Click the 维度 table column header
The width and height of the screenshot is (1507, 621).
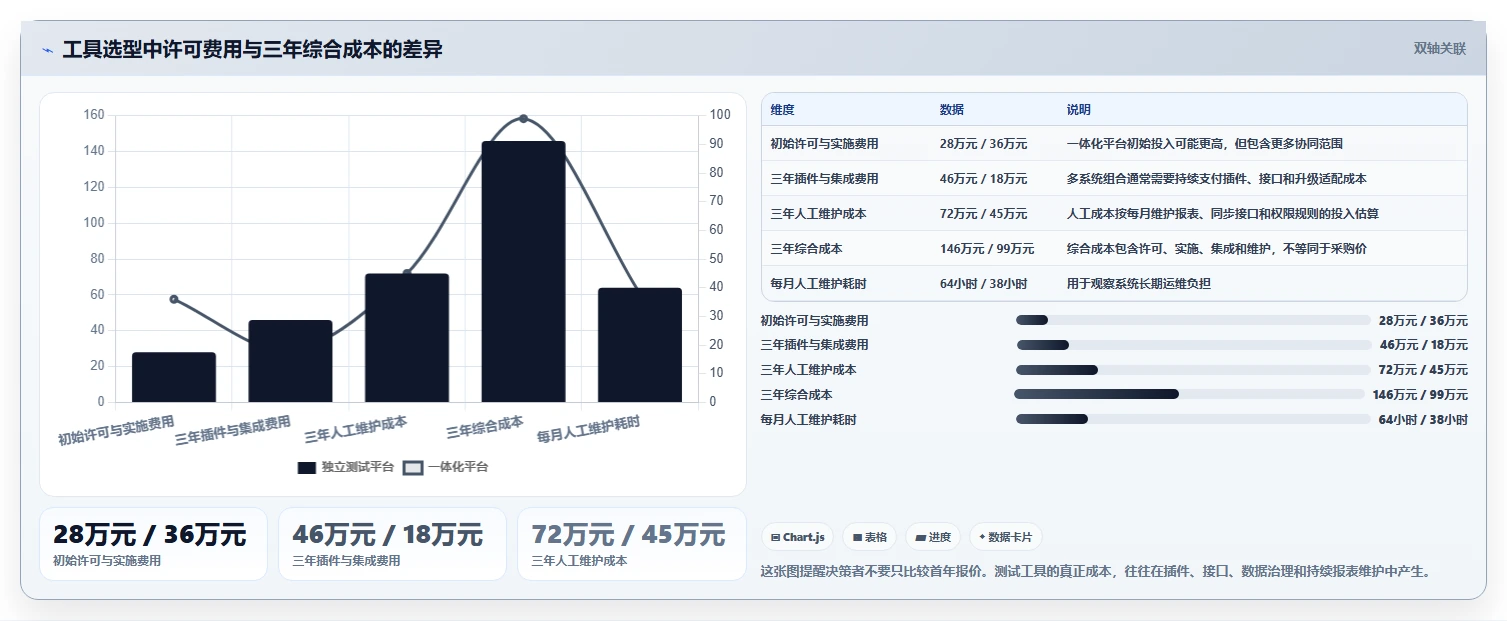point(782,110)
